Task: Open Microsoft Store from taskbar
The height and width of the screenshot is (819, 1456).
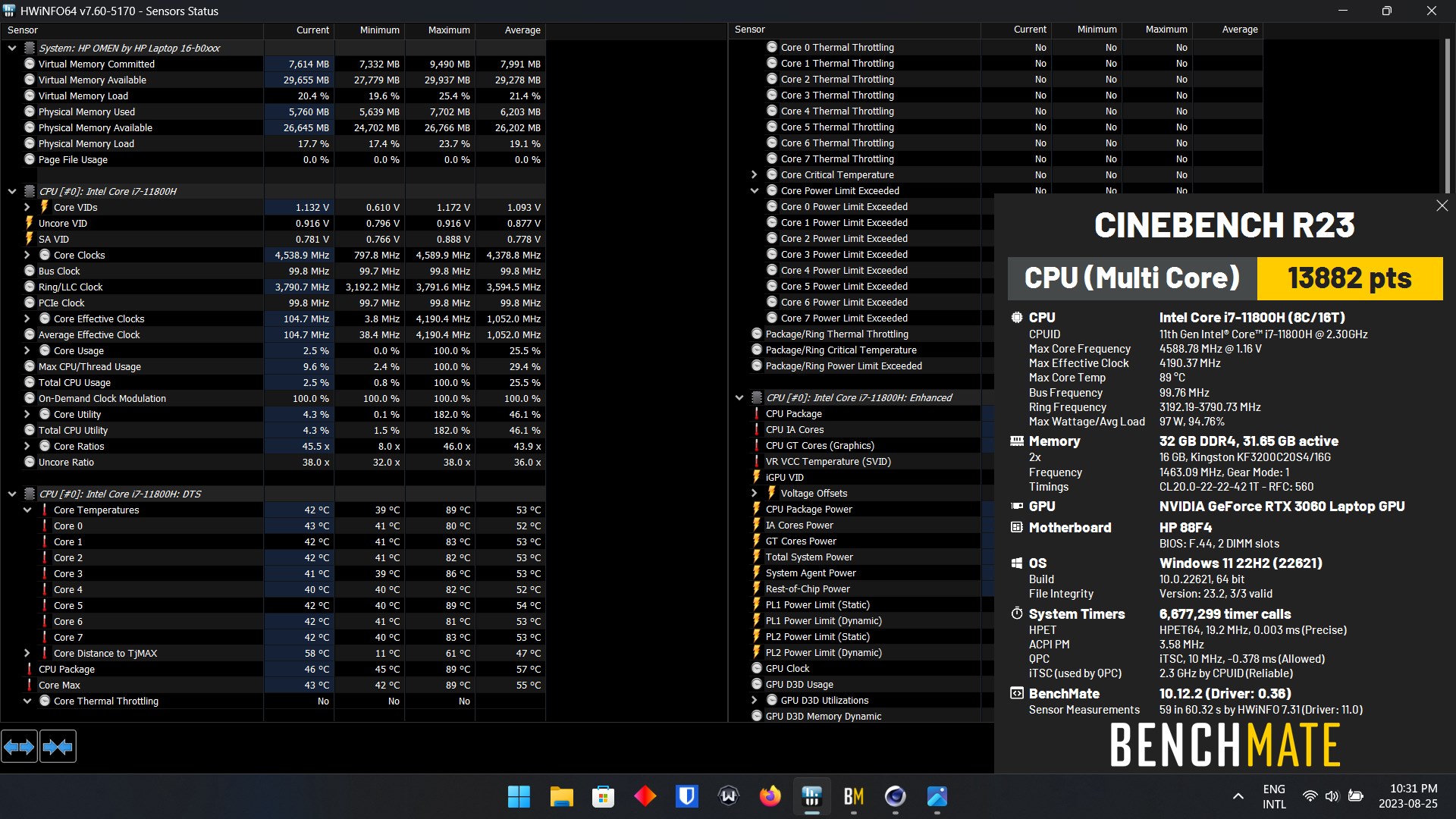Action: point(603,796)
